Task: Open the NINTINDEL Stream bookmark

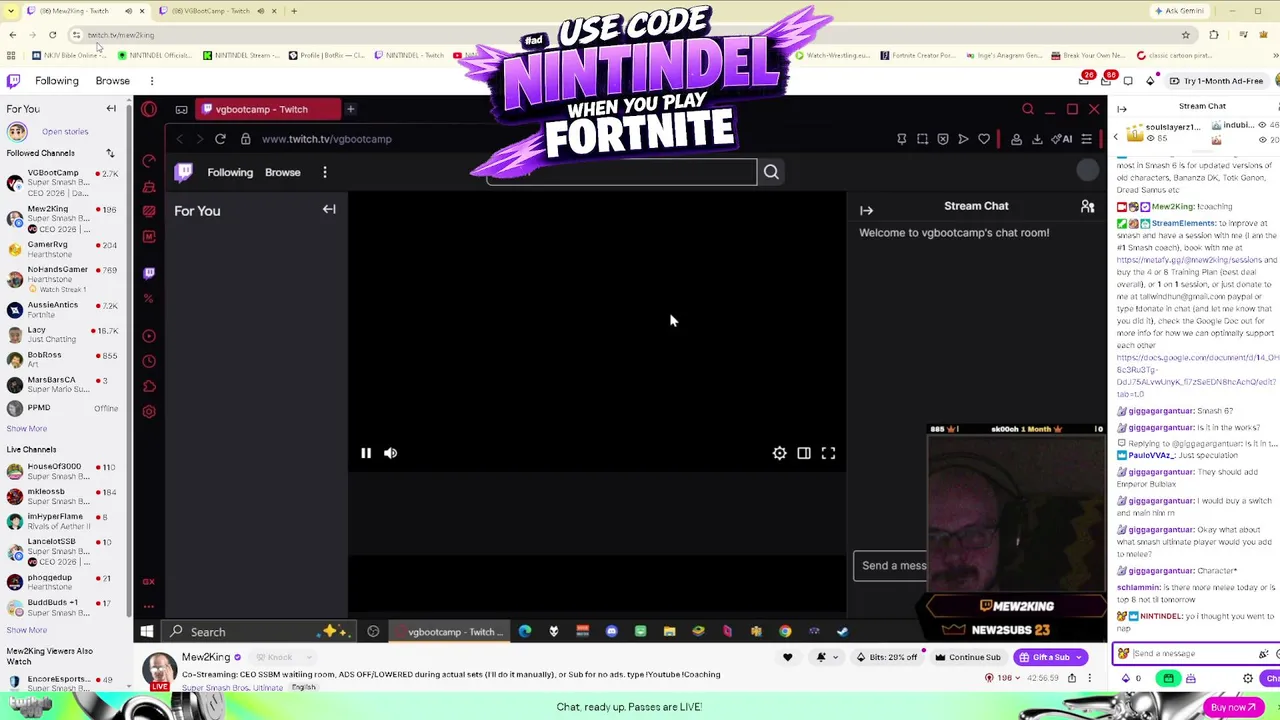Action: [240, 55]
